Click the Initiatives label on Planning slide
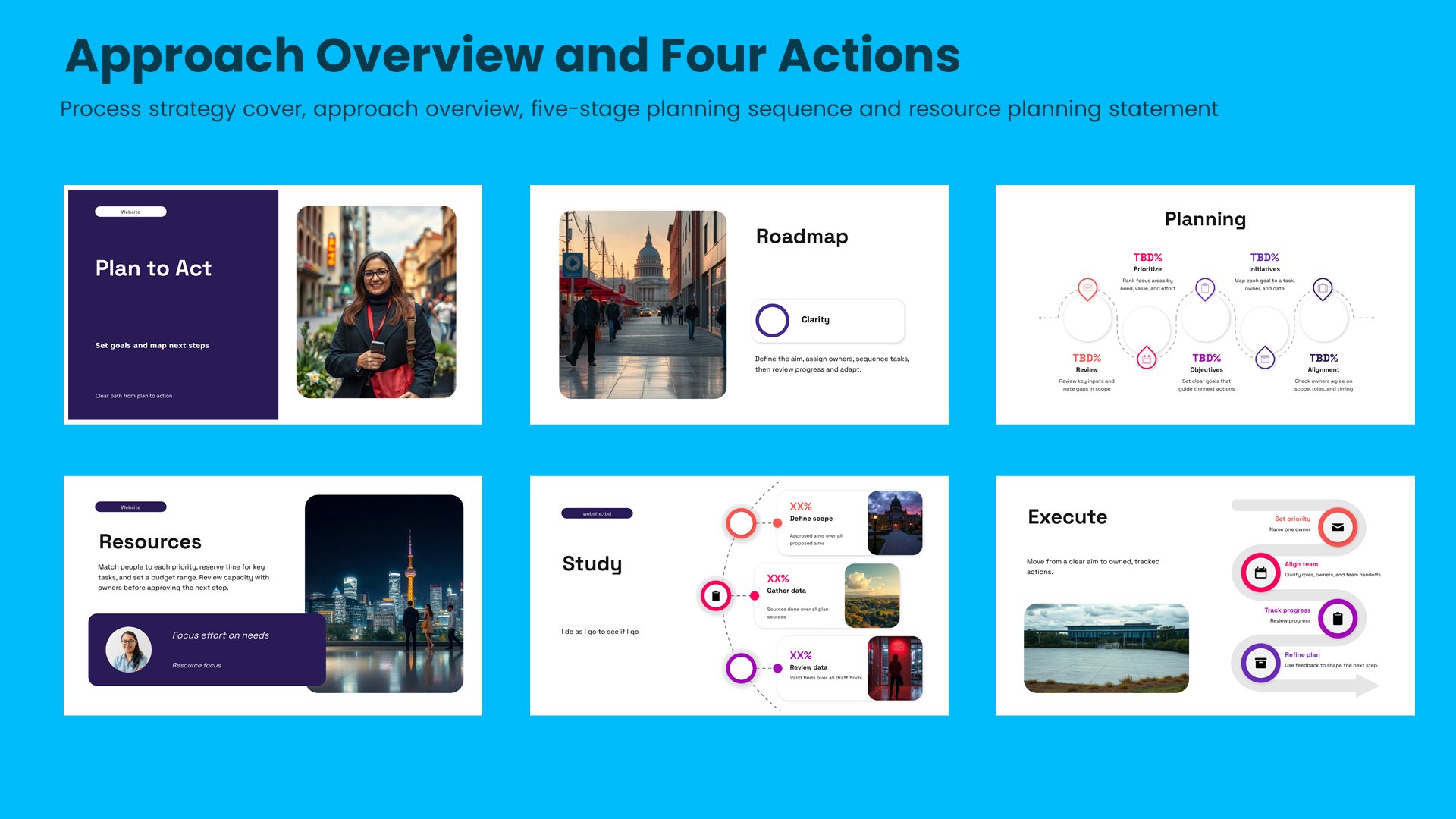 coord(1264,269)
